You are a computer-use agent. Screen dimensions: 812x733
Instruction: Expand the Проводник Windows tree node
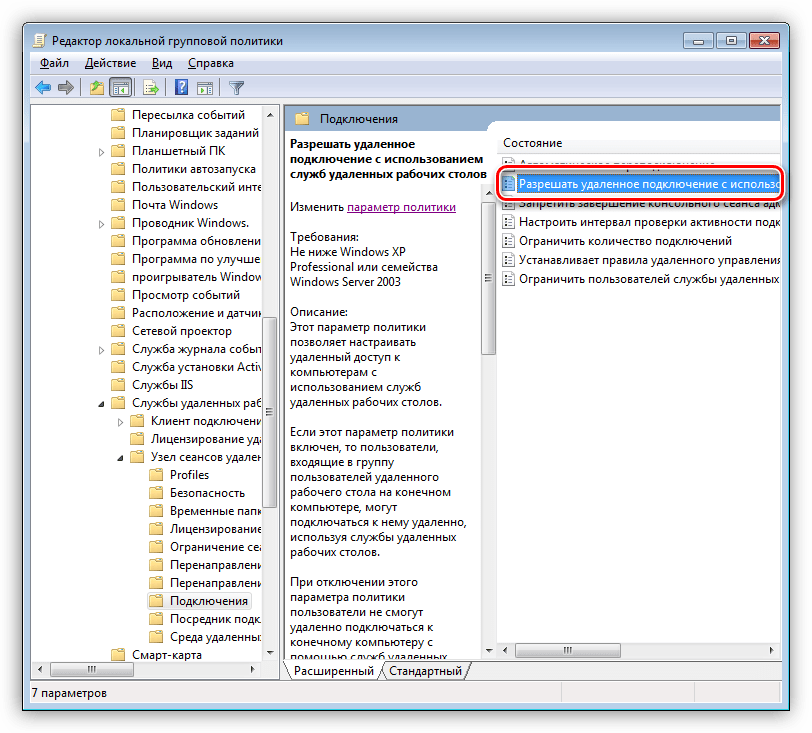(102, 224)
